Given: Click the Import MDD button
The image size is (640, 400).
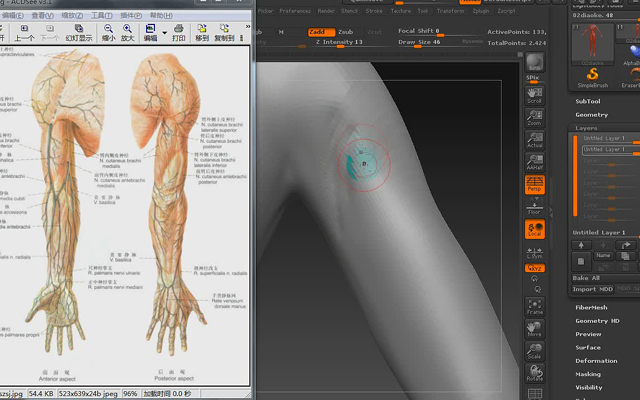Looking at the screenshot, I should point(592,289).
